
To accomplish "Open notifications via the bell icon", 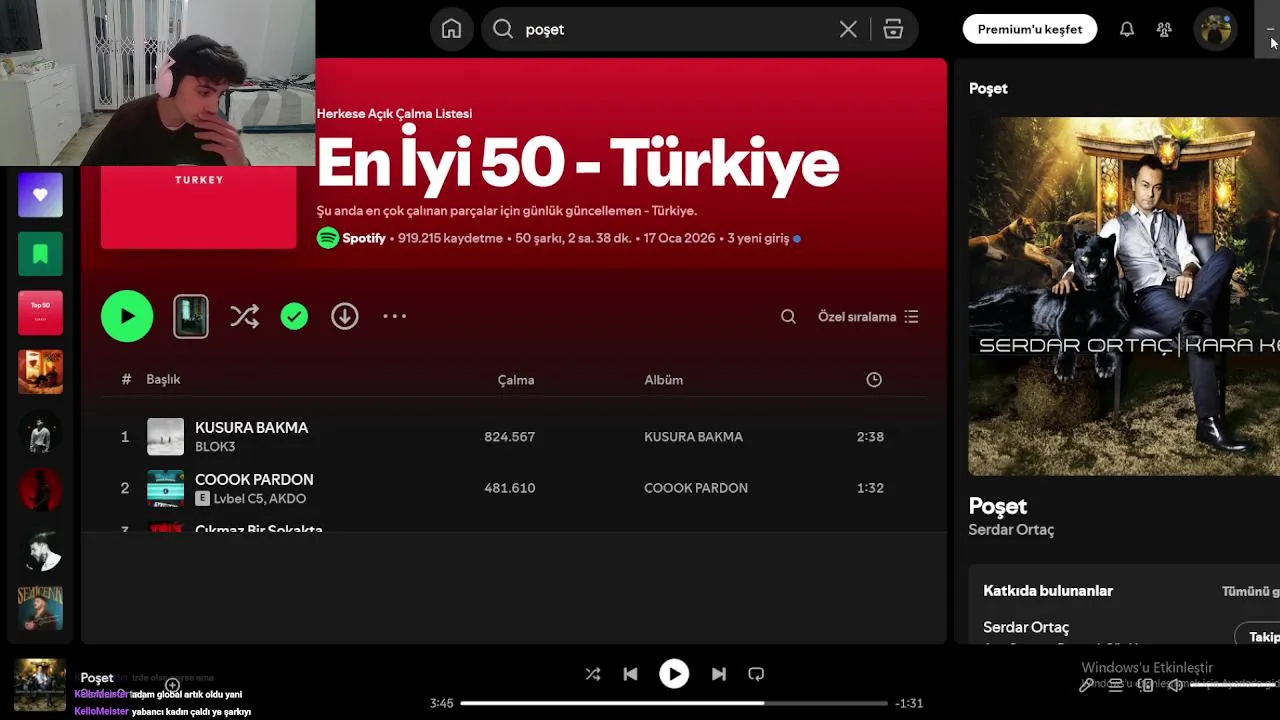I will [1127, 29].
